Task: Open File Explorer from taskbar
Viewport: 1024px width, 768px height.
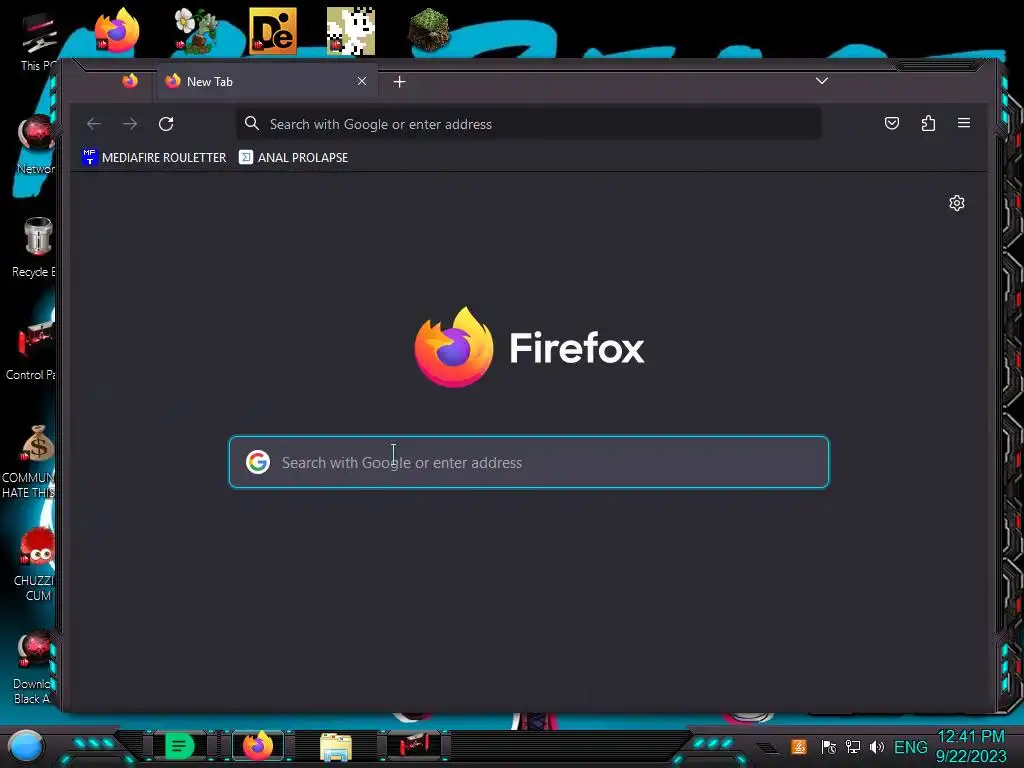Action: pos(336,746)
